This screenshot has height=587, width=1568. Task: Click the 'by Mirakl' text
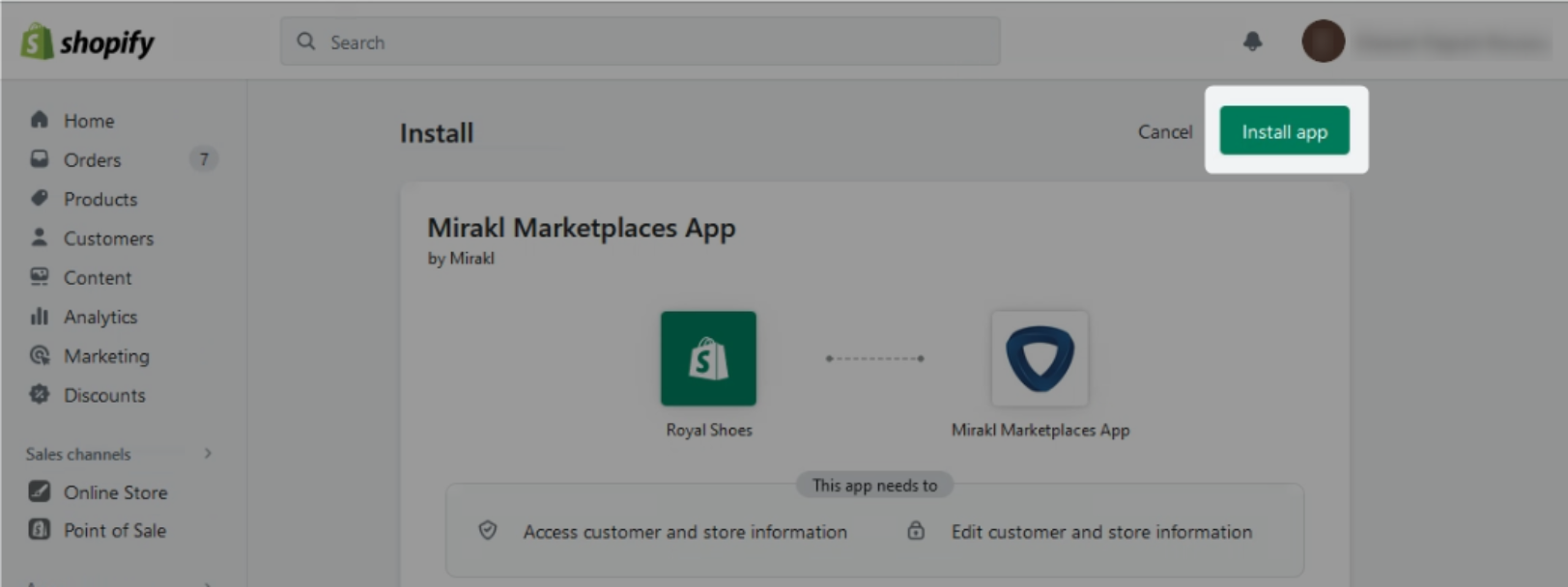pyautogui.click(x=461, y=259)
